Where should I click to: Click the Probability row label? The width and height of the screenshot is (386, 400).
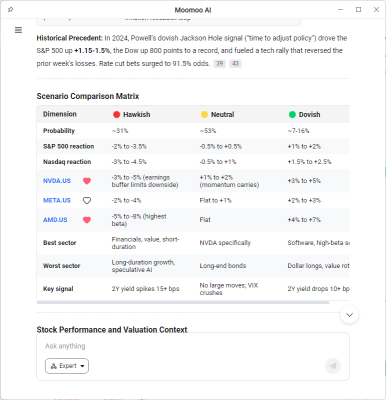coord(59,131)
